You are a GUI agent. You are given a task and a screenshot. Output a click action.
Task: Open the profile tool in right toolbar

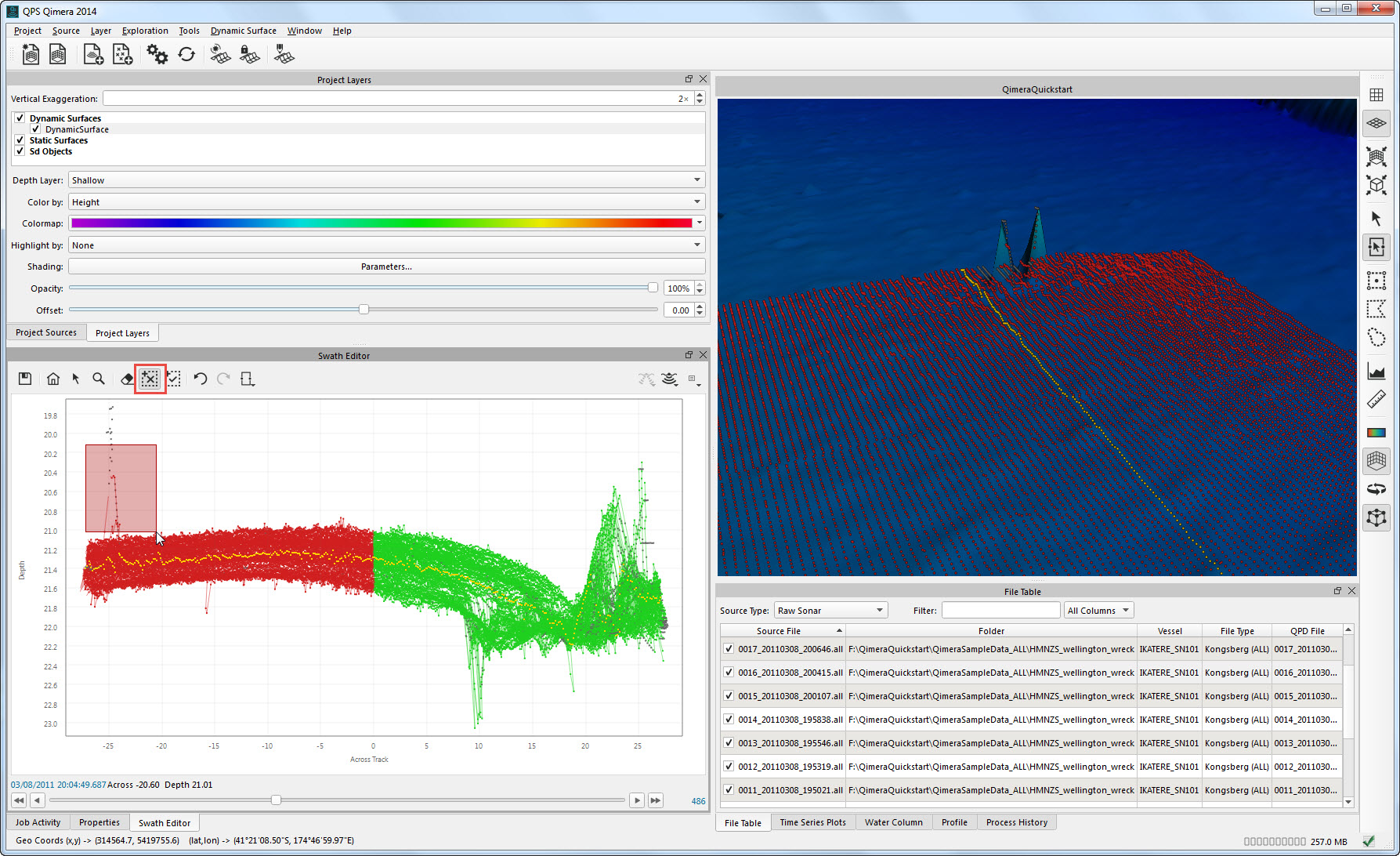click(1376, 371)
